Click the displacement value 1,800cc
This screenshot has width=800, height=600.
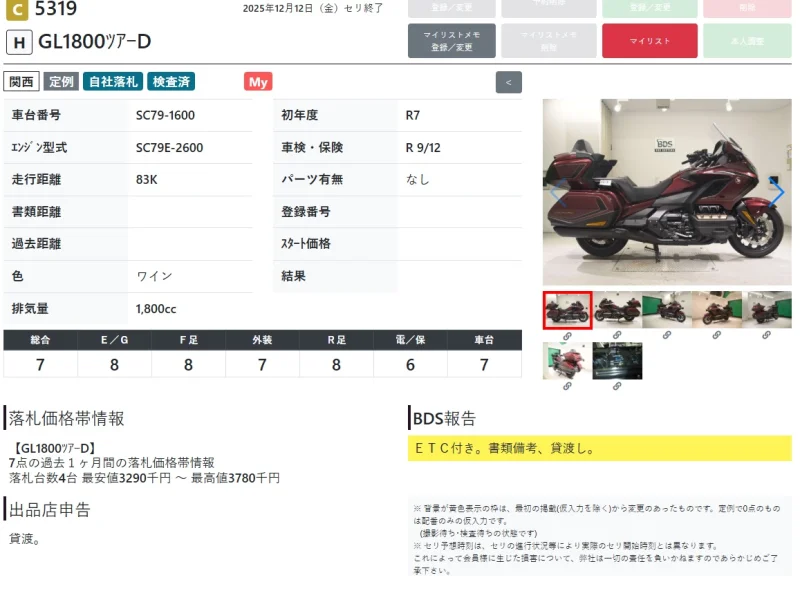click(x=156, y=309)
